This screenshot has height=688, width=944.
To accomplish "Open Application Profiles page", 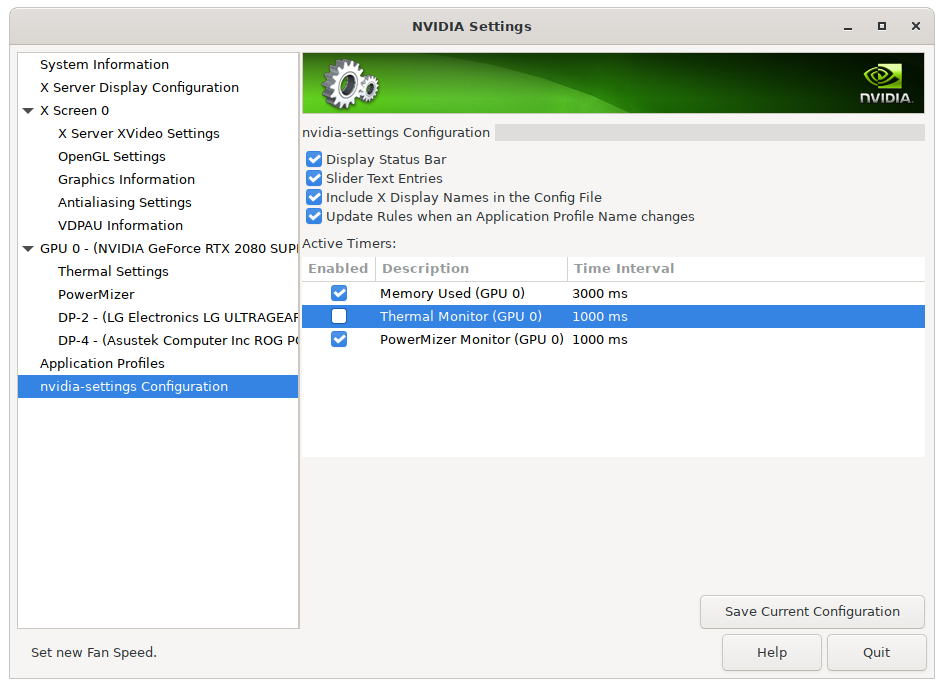I will pyautogui.click(x=102, y=364).
